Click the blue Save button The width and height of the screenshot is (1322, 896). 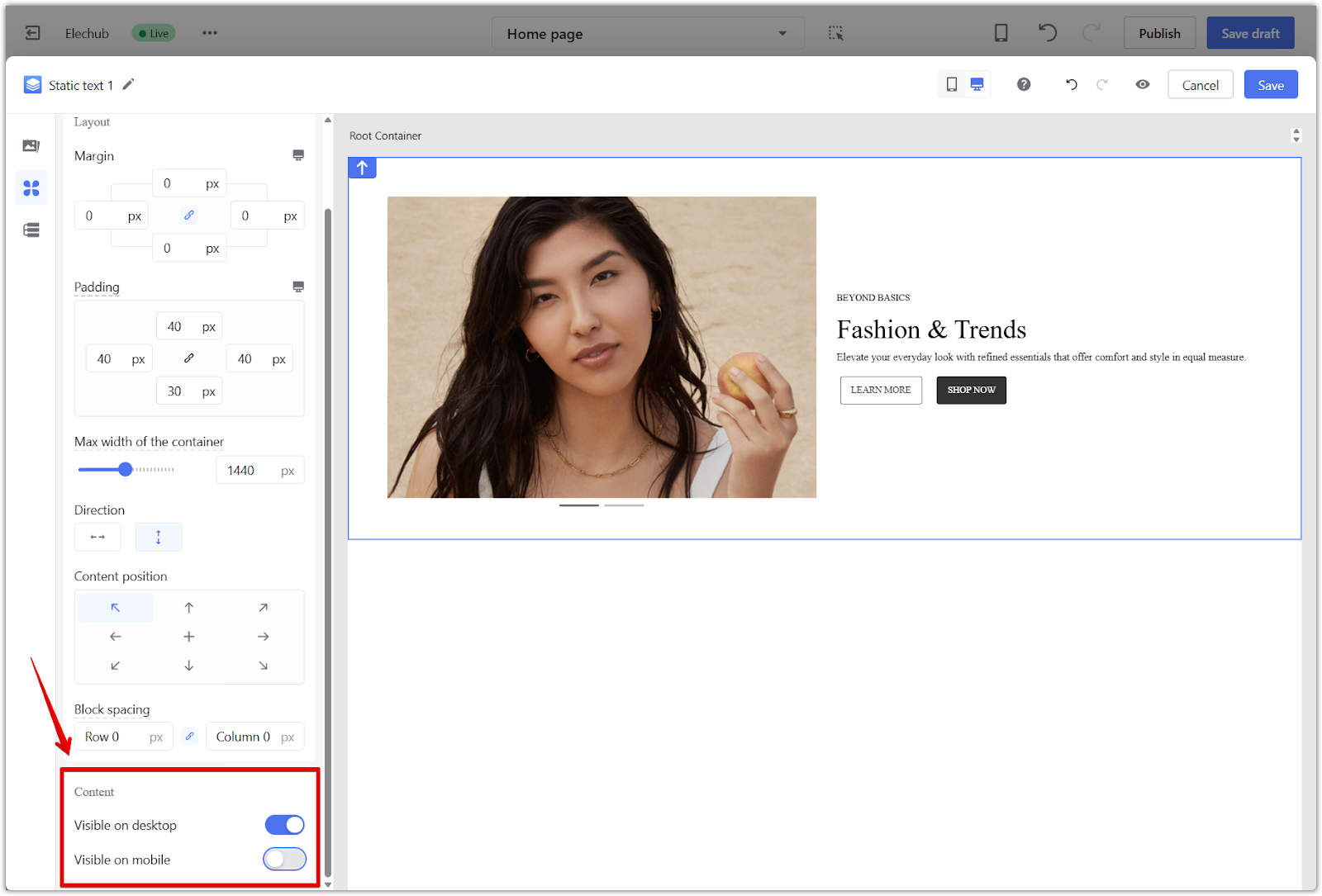point(1271,85)
